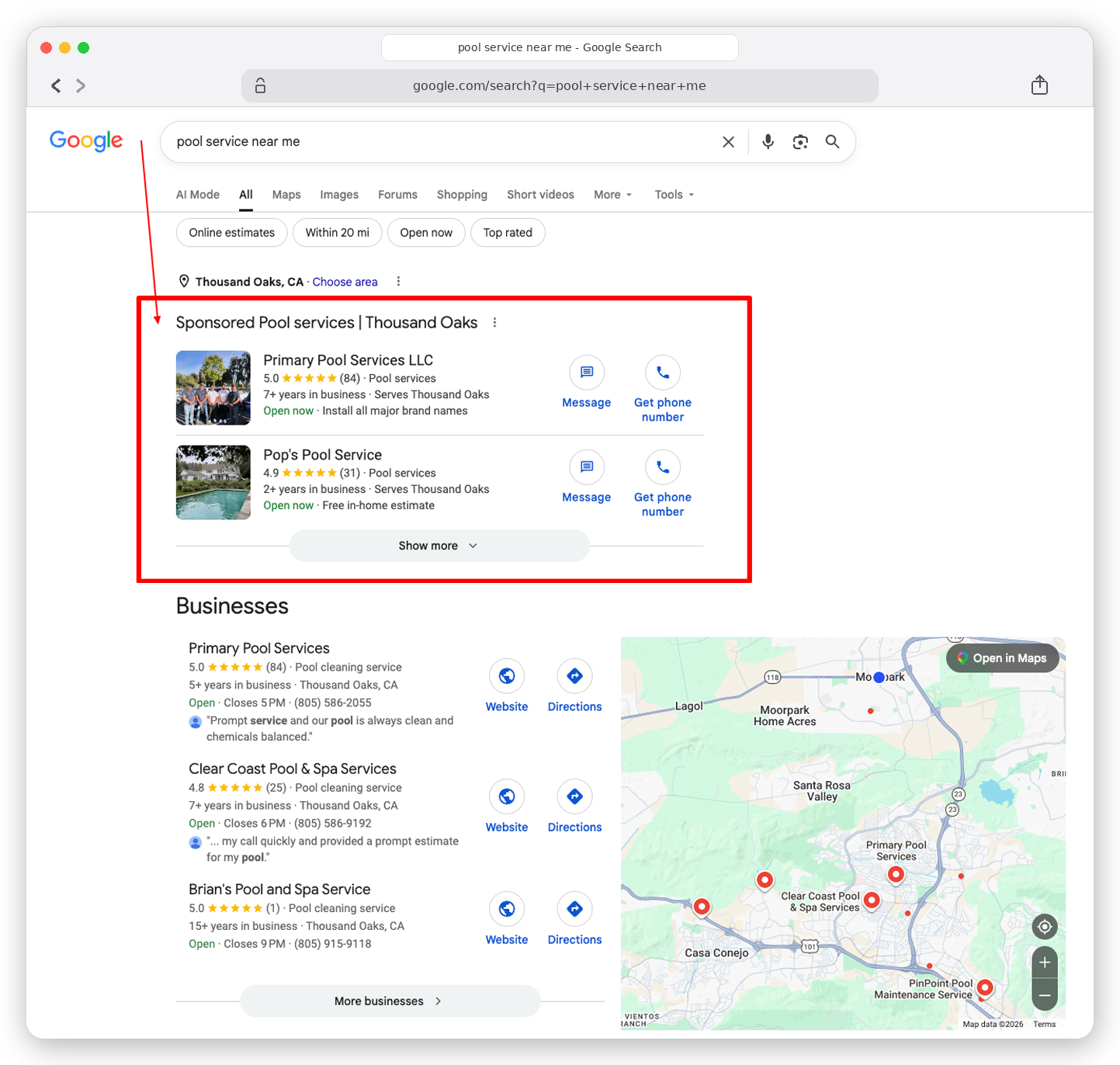Message Primary Pool Services LLC
This screenshot has height=1065, width=1120.
click(x=587, y=382)
